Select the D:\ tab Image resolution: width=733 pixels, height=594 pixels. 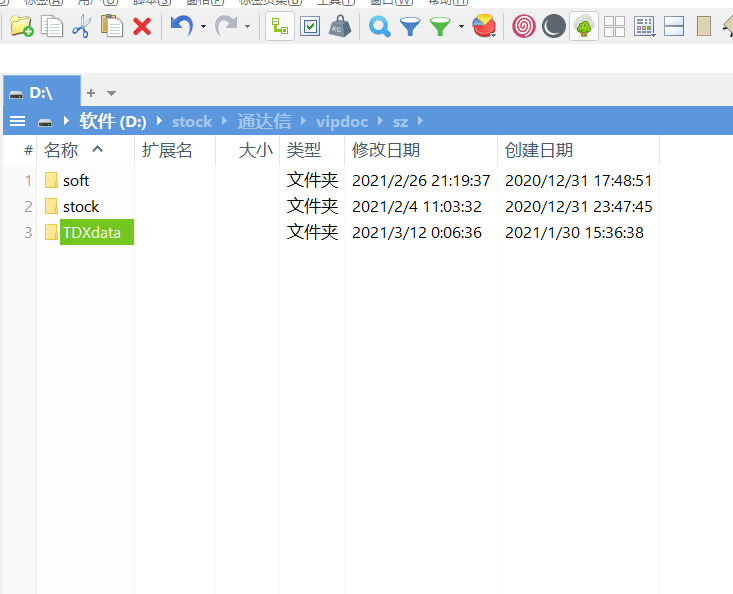40,93
